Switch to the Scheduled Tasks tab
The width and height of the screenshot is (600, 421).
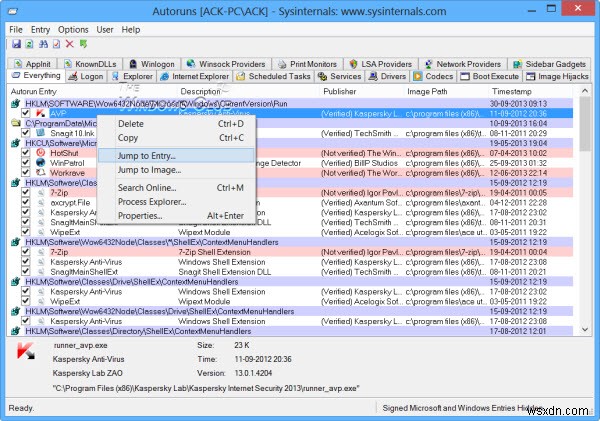pyautogui.click(x=278, y=75)
